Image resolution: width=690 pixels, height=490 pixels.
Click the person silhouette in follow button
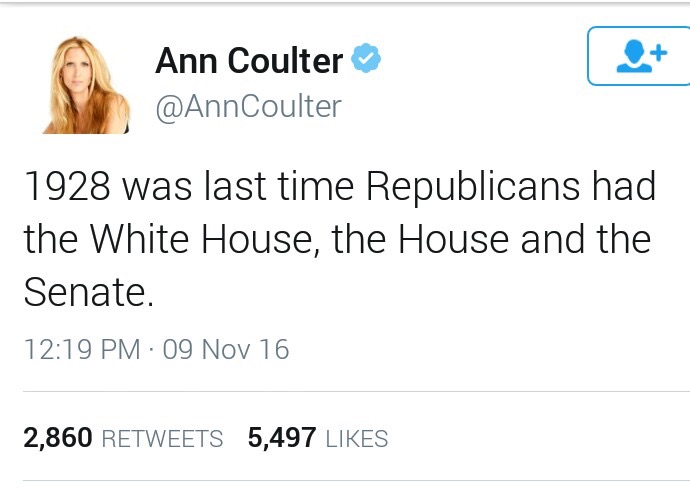pos(634,56)
